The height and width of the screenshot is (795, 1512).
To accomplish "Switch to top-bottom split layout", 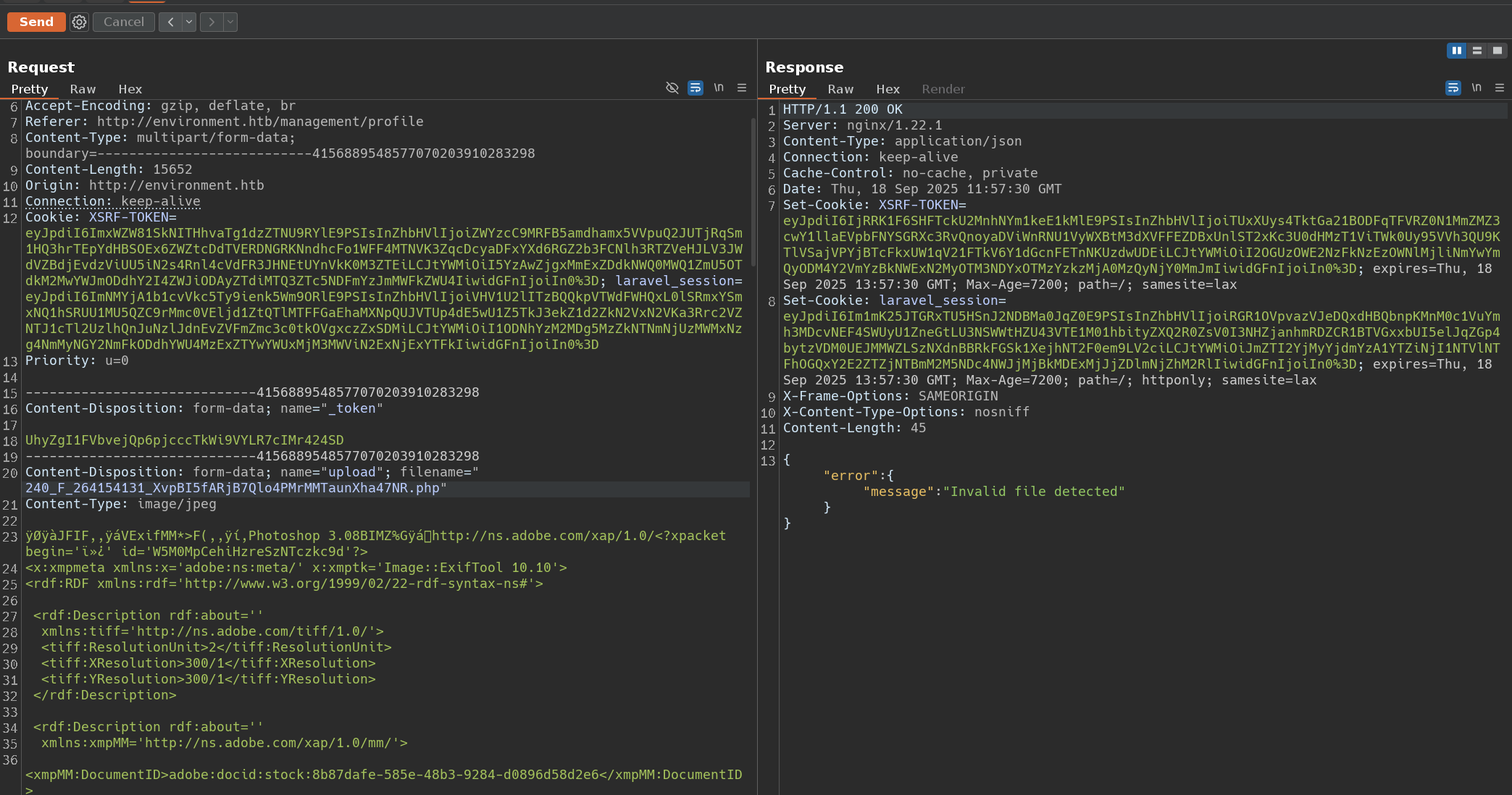I will point(1477,50).
